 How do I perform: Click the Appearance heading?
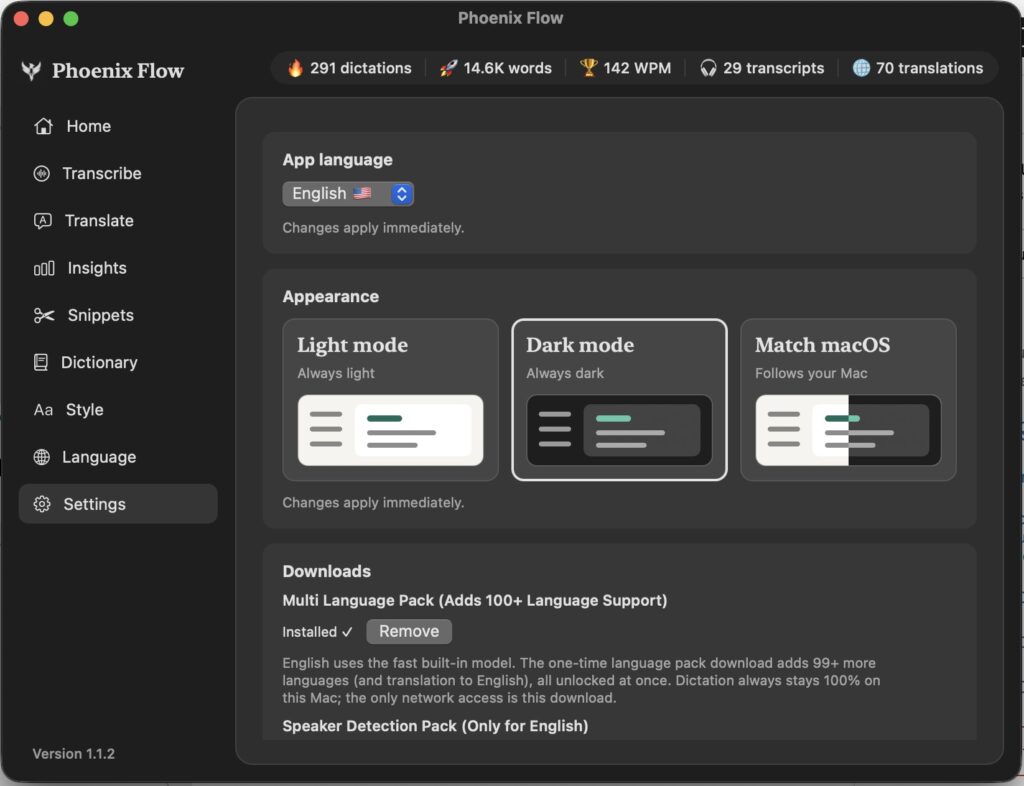tap(330, 297)
